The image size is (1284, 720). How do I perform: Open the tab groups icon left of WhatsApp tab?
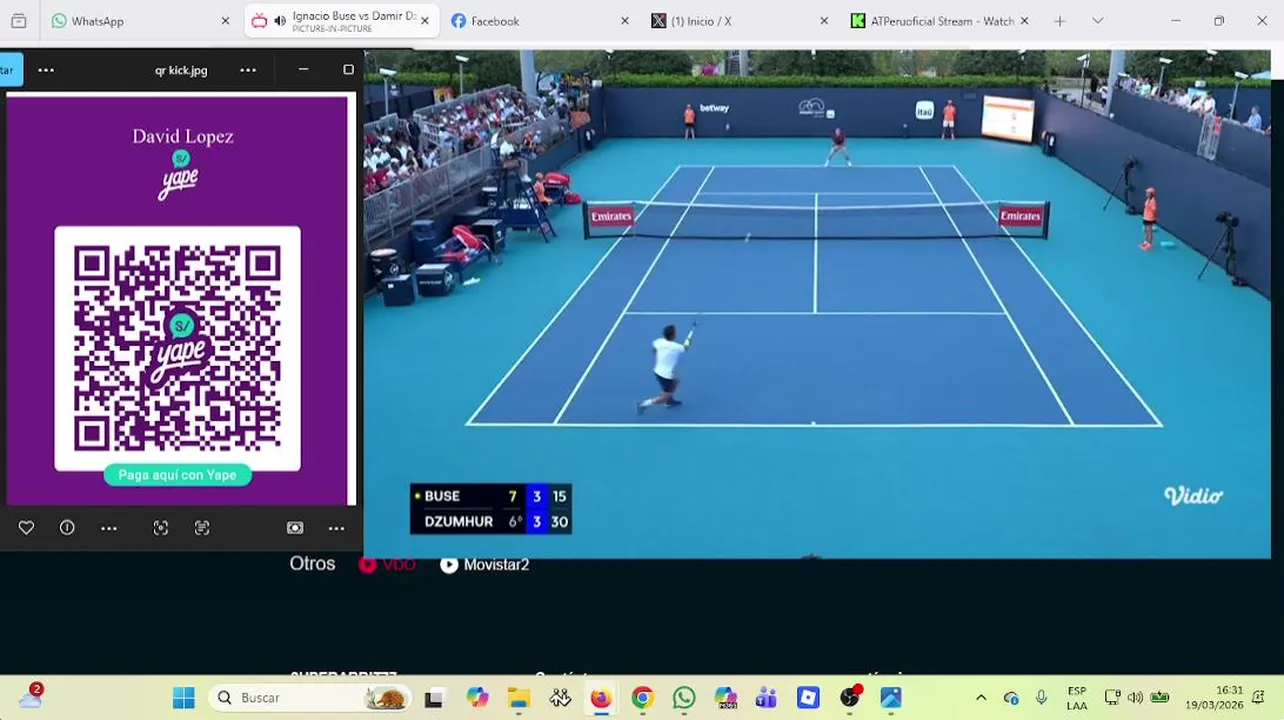point(18,21)
